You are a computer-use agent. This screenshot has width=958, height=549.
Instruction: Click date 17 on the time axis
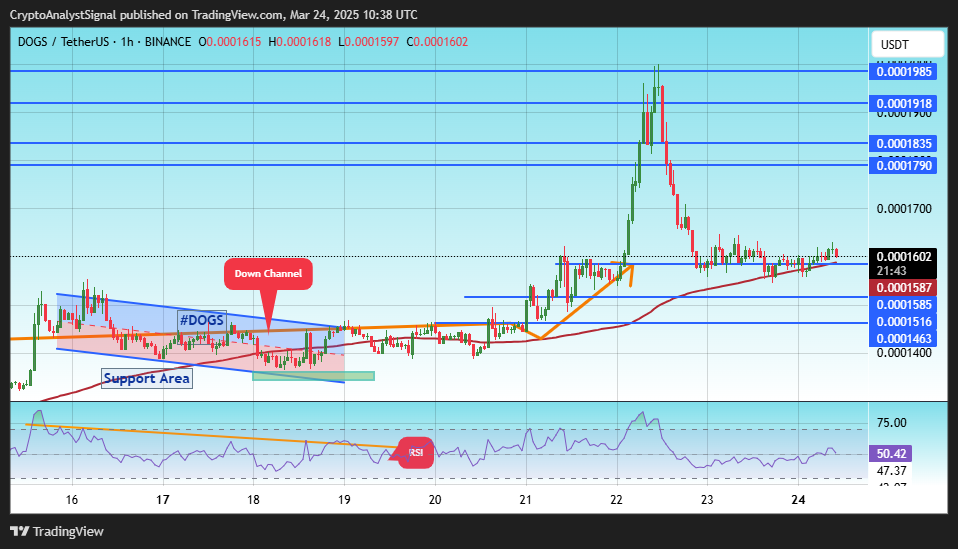163,500
